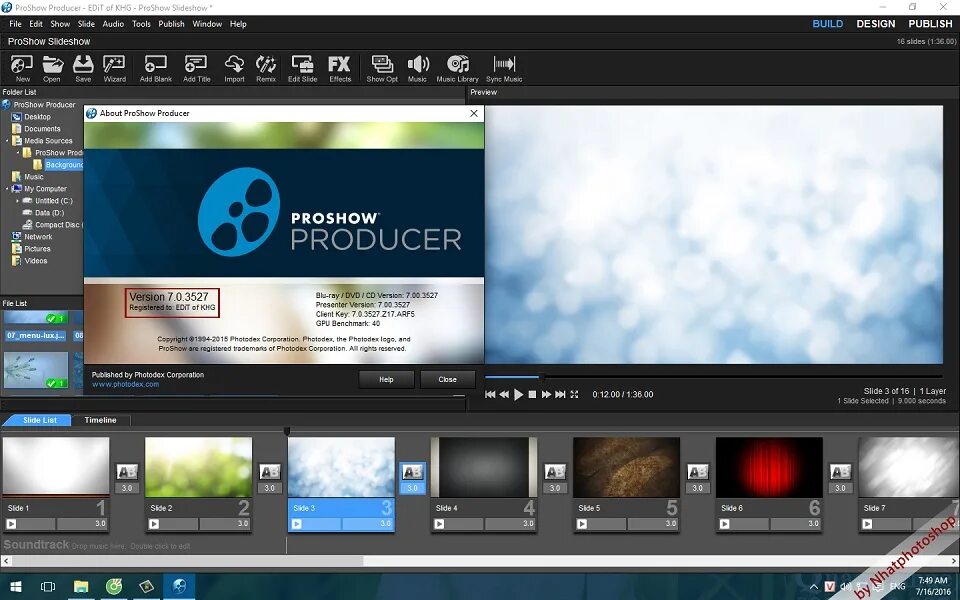
Task: Open ProShow app in Windows taskbar
Action: pyautogui.click(x=179, y=587)
